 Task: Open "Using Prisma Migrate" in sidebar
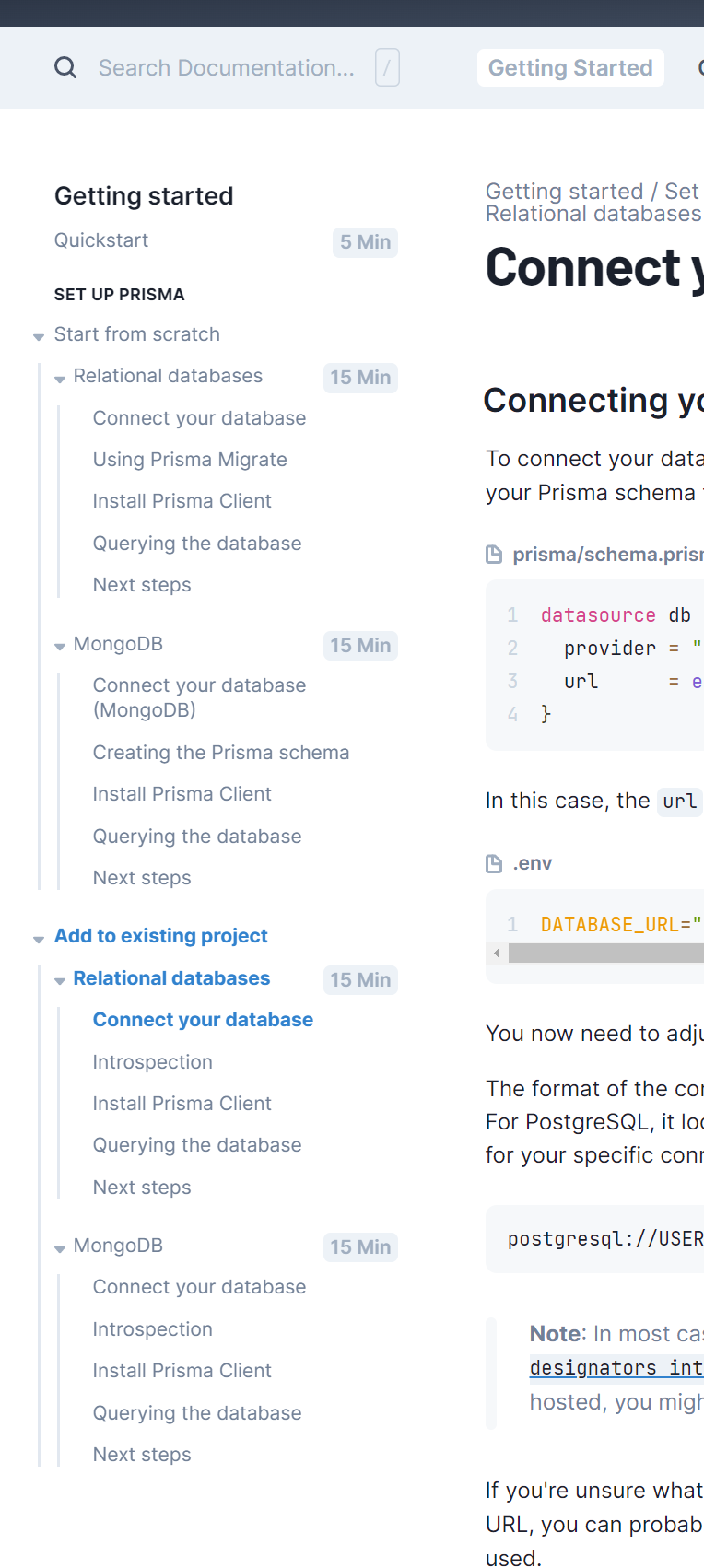click(190, 459)
